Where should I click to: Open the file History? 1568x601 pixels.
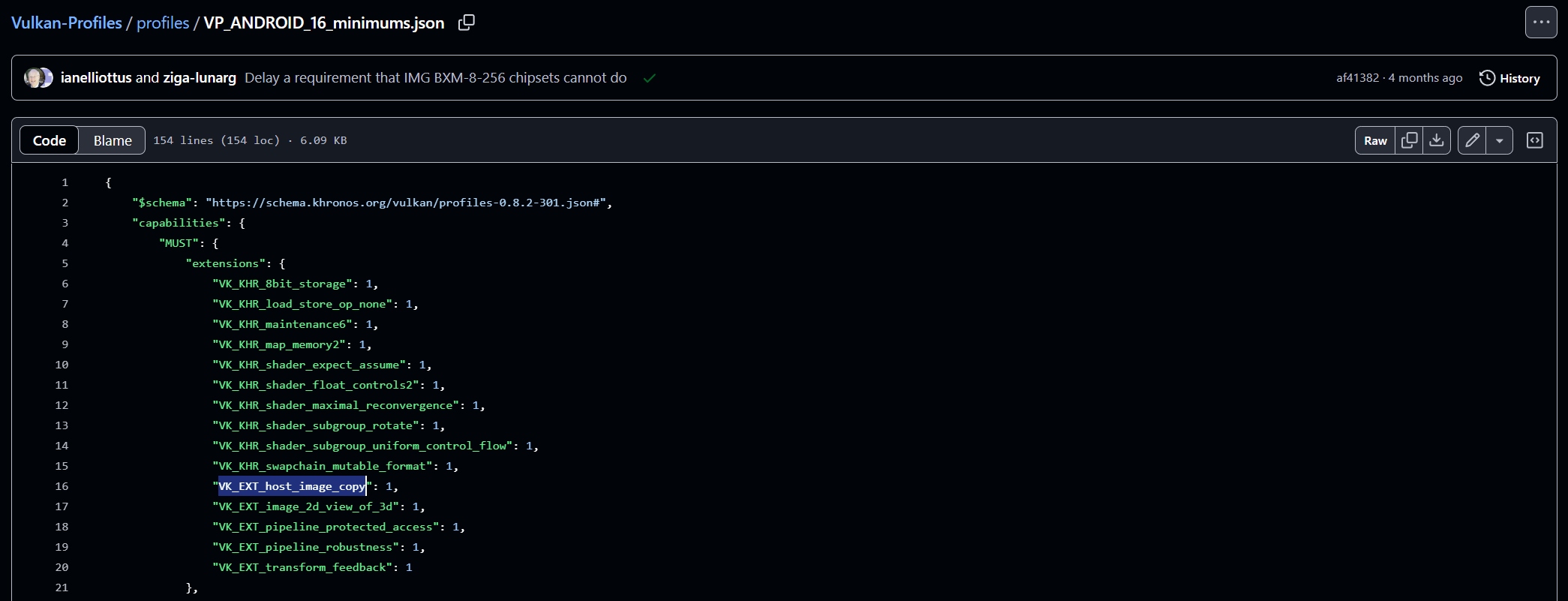(x=1509, y=78)
